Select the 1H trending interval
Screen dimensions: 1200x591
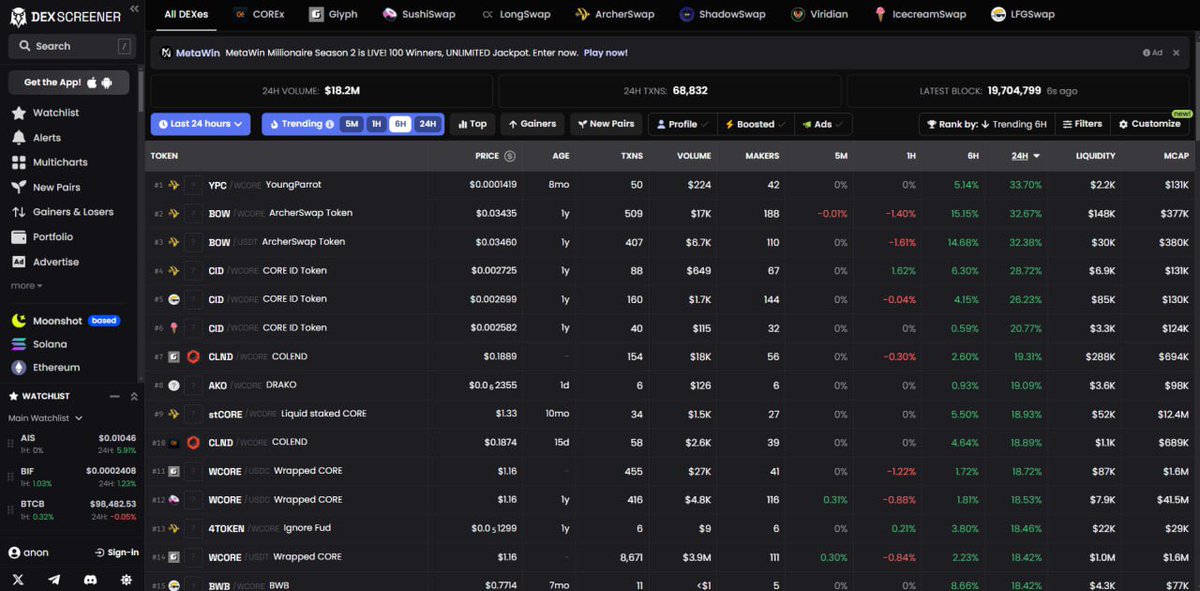point(376,124)
